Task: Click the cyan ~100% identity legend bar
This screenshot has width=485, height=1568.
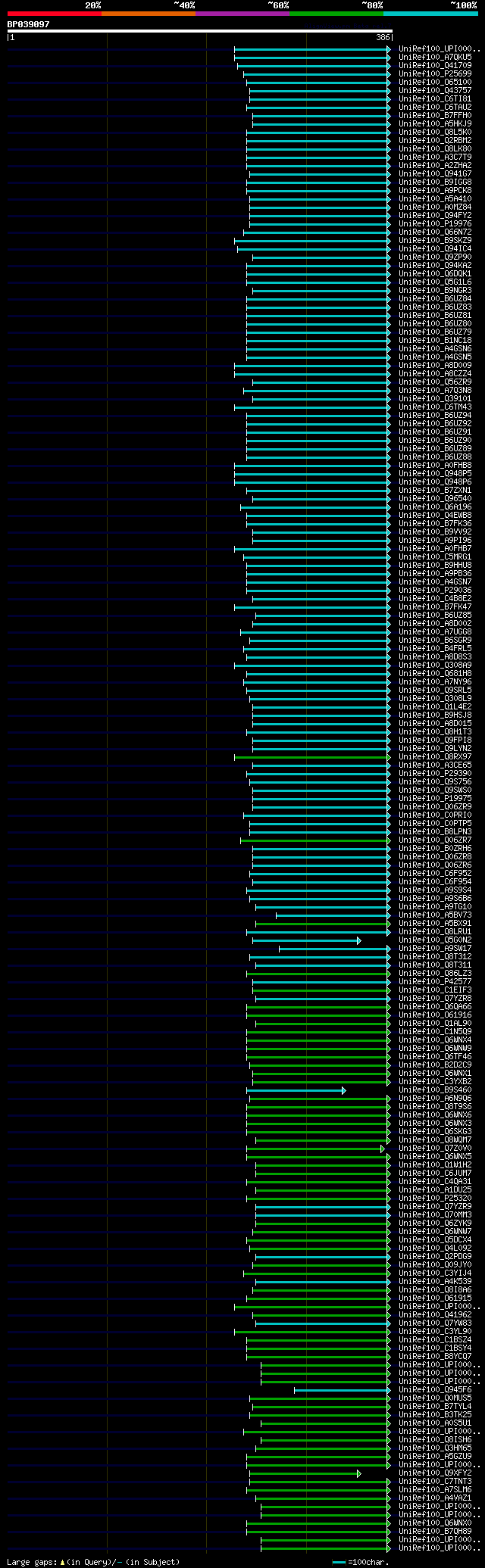Action: click(x=430, y=14)
